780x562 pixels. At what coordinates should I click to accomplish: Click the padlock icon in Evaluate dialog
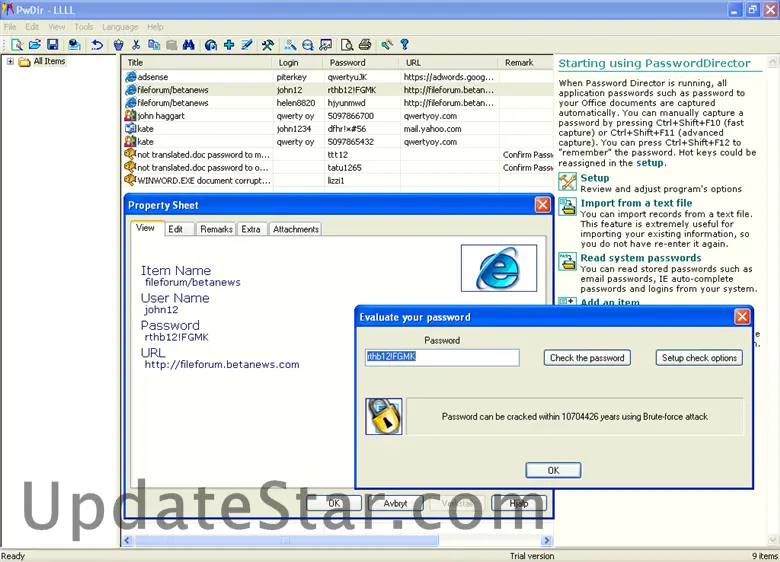coord(384,416)
